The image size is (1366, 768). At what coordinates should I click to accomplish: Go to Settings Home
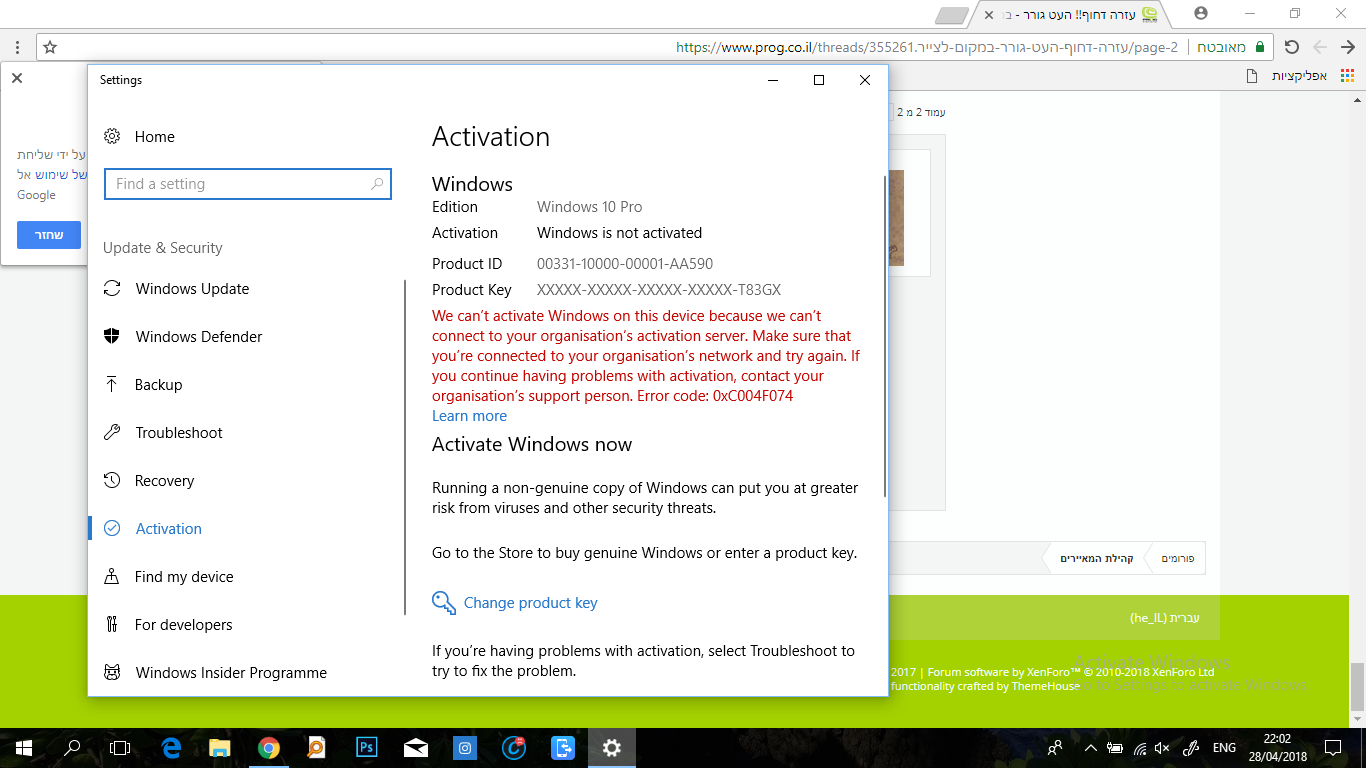point(140,137)
